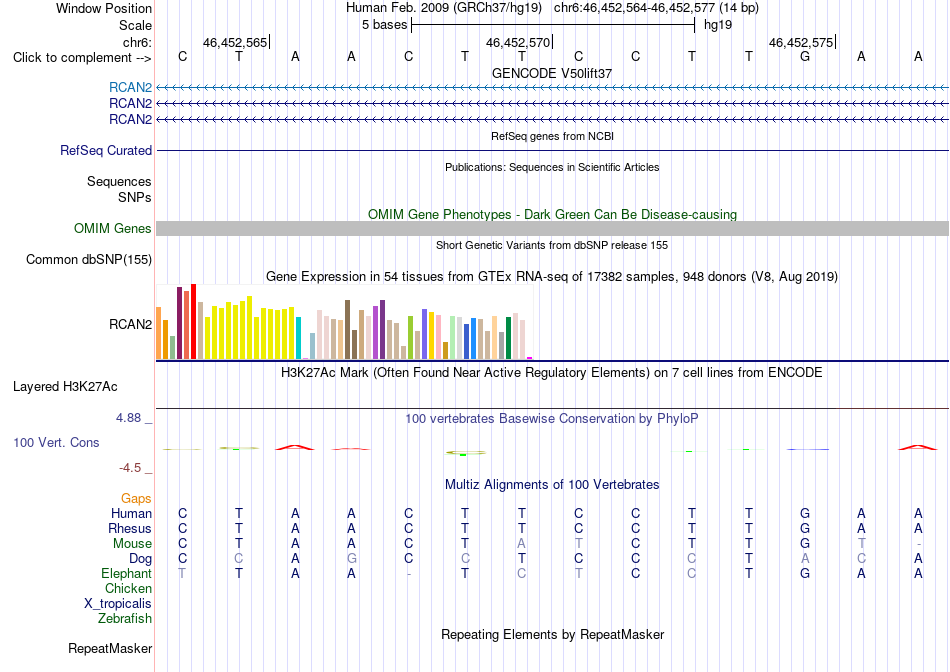Image resolution: width=950 pixels, height=672 pixels.
Task: Click the cyan bar in the GTEx chart
Action: pos(298,338)
